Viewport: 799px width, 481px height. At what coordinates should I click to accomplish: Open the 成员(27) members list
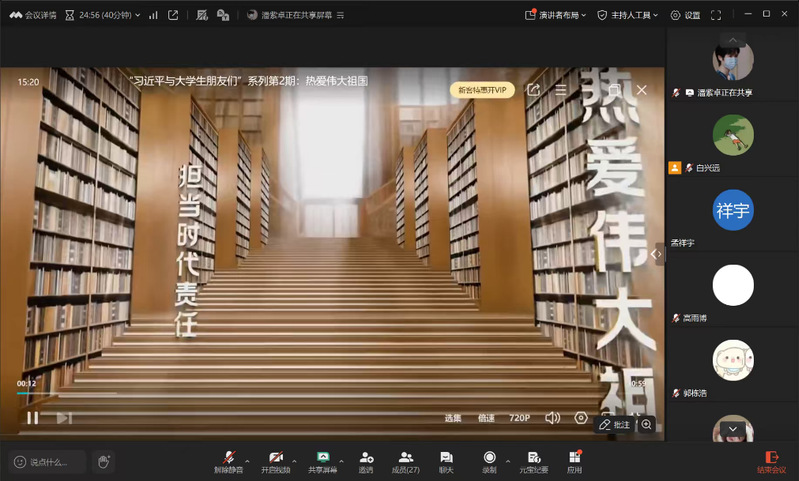pyautogui.click(x=406, y=457)
